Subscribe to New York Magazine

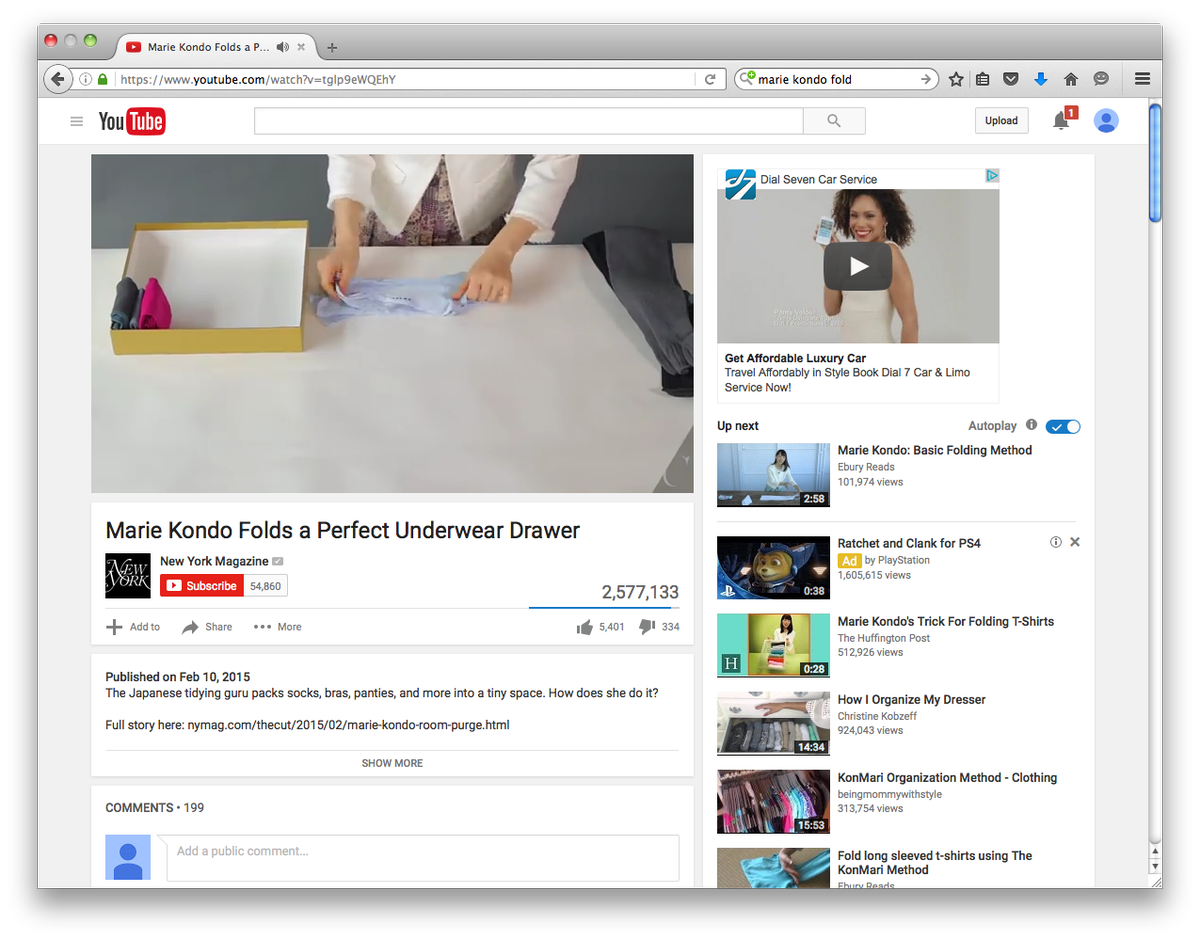202,586
